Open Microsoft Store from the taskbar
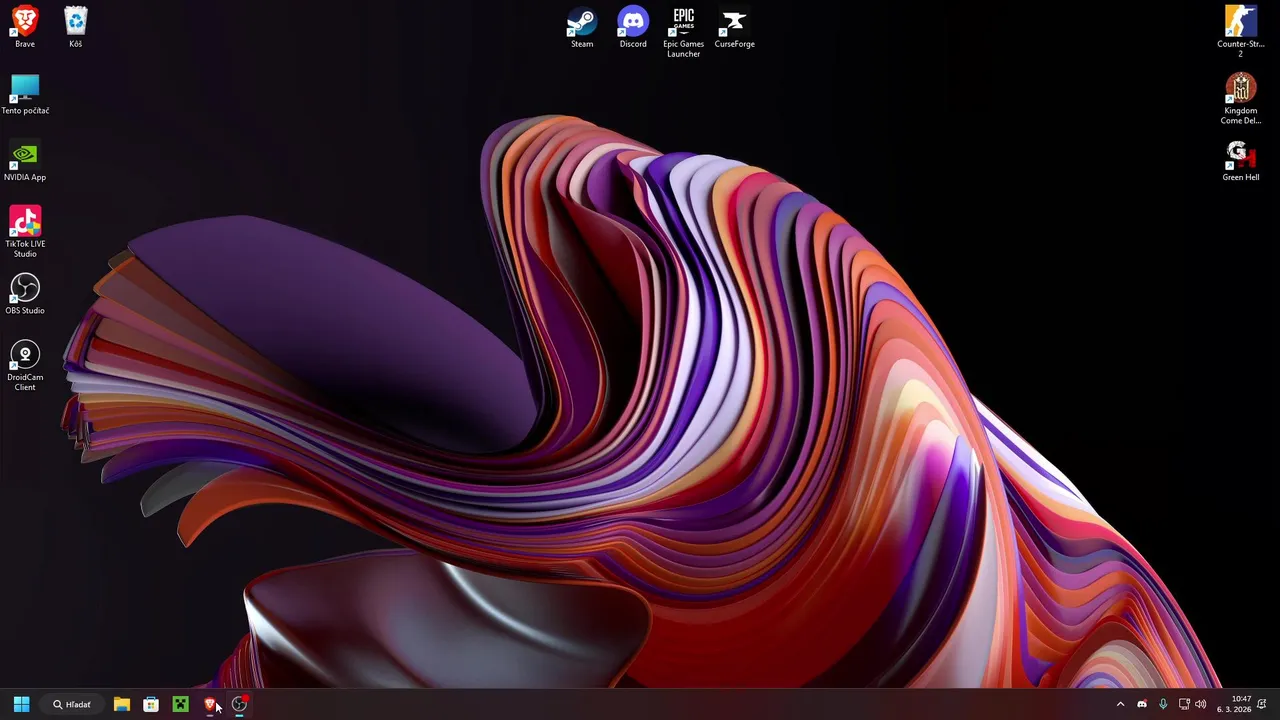1280x720 pixels. click(151, 705)
